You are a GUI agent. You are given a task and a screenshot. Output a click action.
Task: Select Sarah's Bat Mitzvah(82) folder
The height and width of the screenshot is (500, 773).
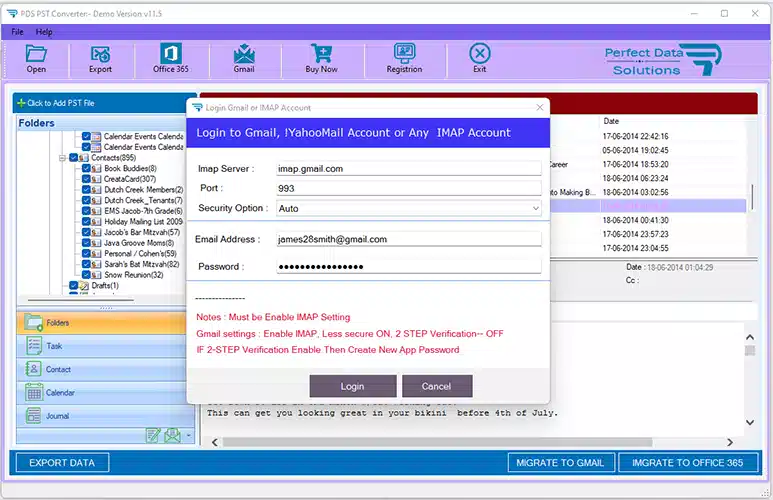141,264
